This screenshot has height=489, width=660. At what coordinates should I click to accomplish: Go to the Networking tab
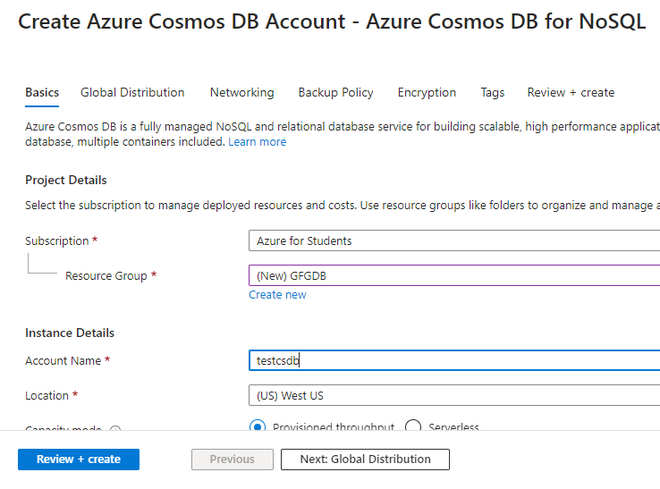point(242,92)
